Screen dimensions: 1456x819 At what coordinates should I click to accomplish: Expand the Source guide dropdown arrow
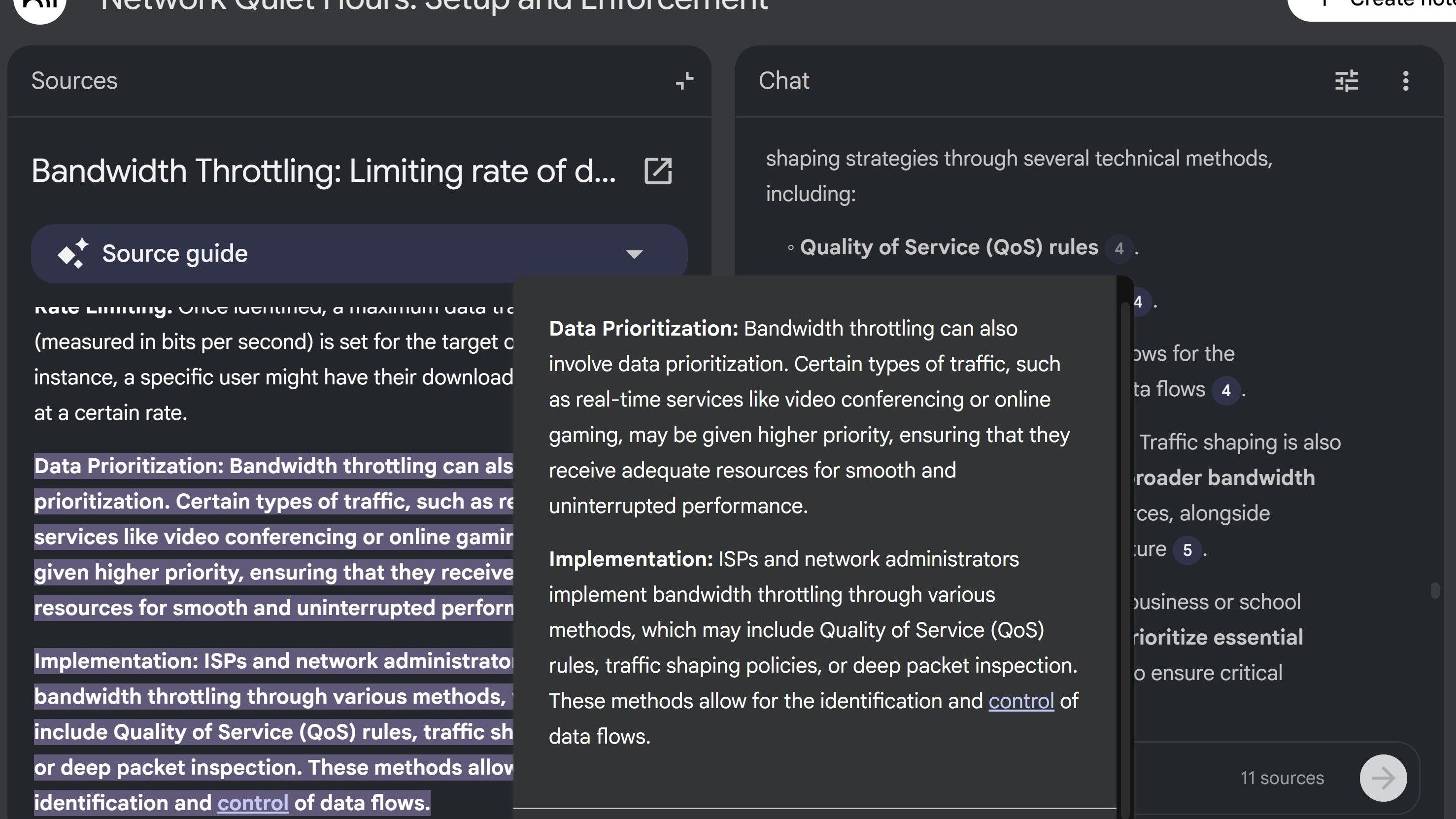click(634, 254)
